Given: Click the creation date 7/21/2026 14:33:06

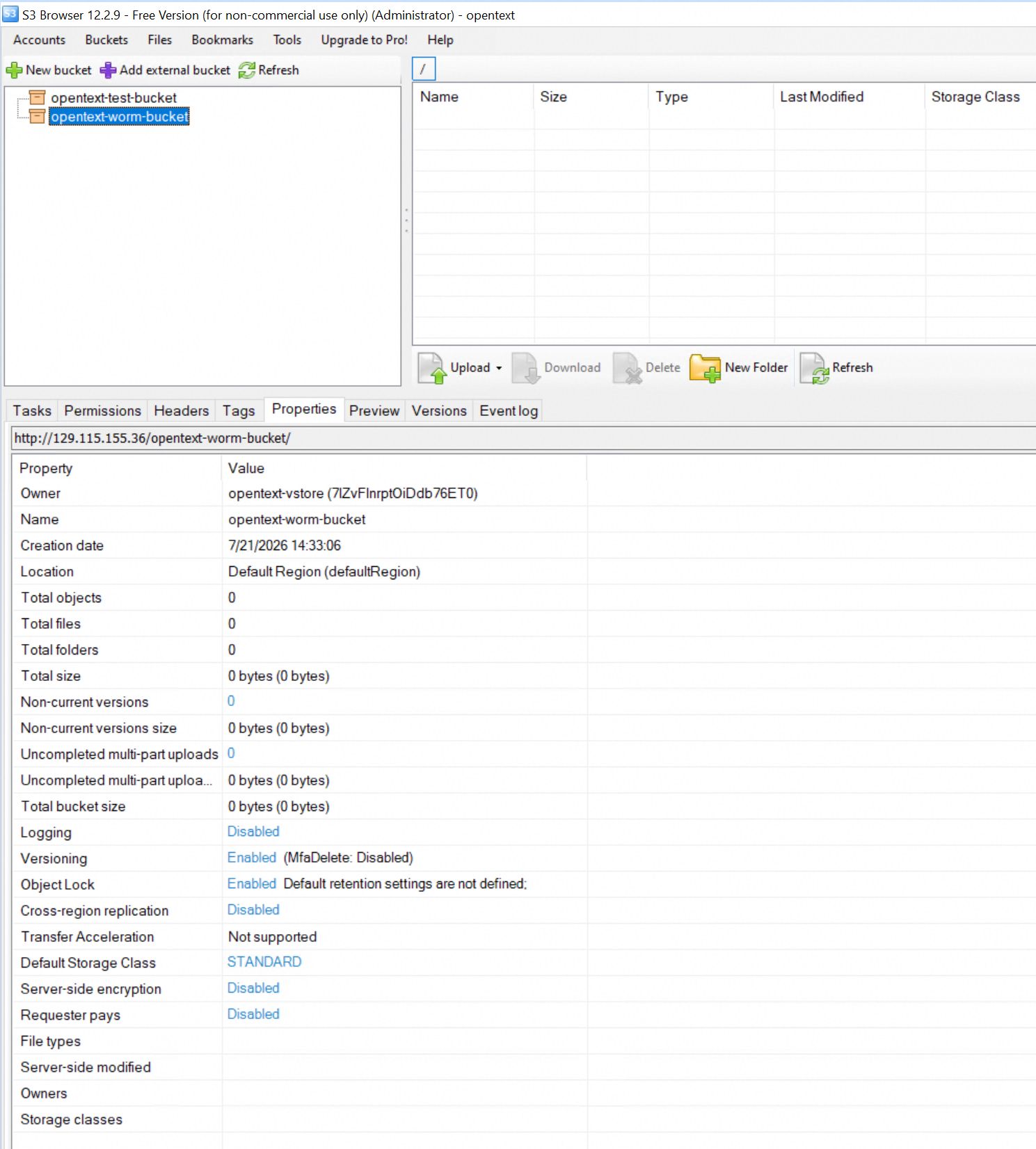Looking at the screenshot, I should 285,546.
